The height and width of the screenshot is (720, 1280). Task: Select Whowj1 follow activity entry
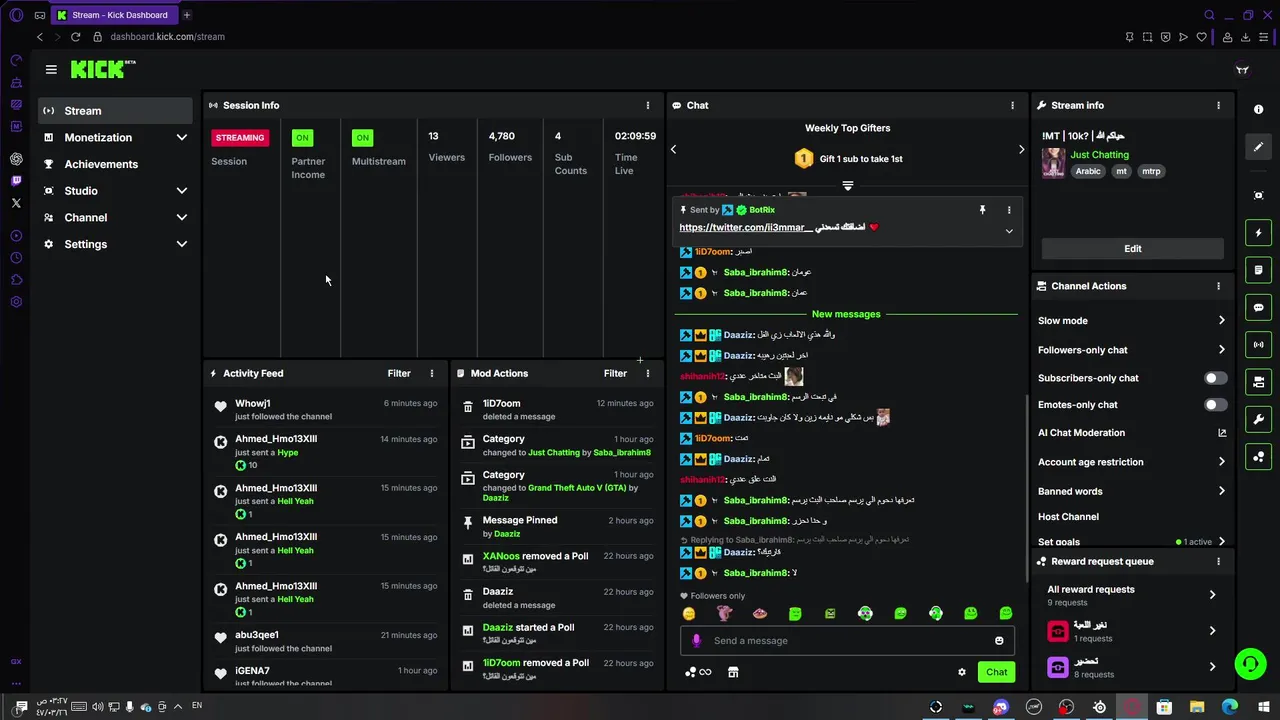click(326, 410)
